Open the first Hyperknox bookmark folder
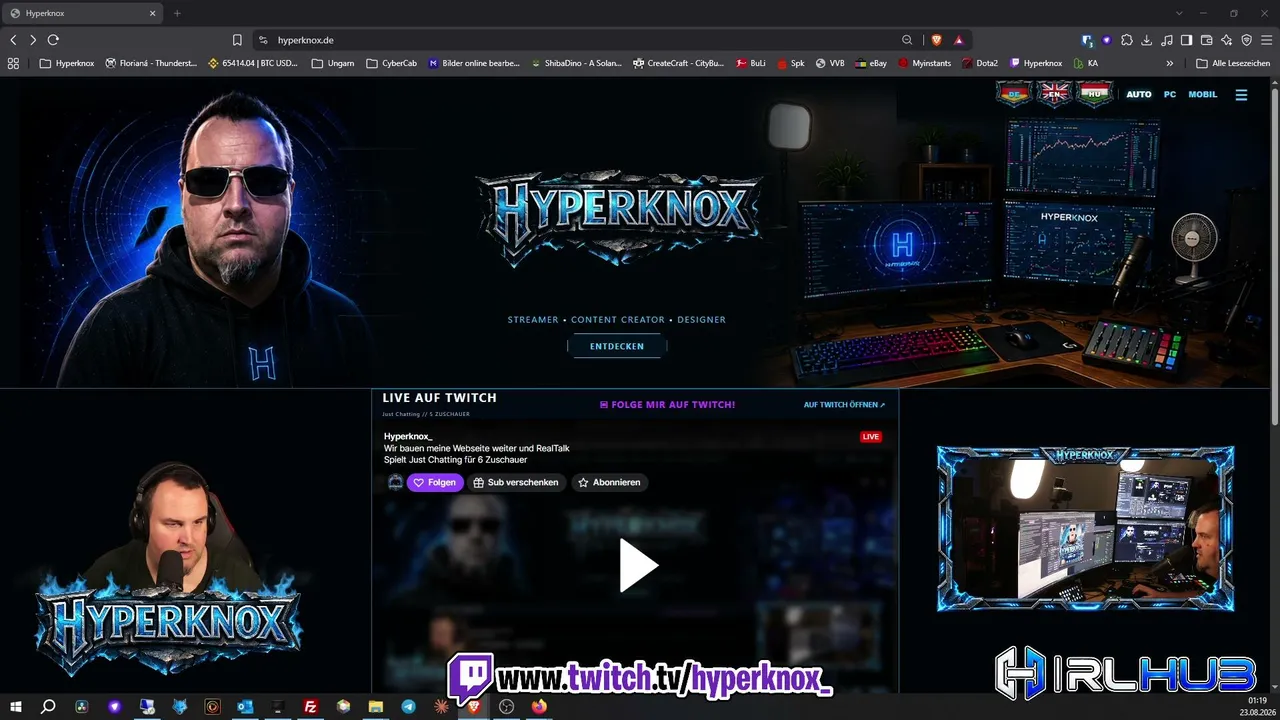 coord(67,63)
